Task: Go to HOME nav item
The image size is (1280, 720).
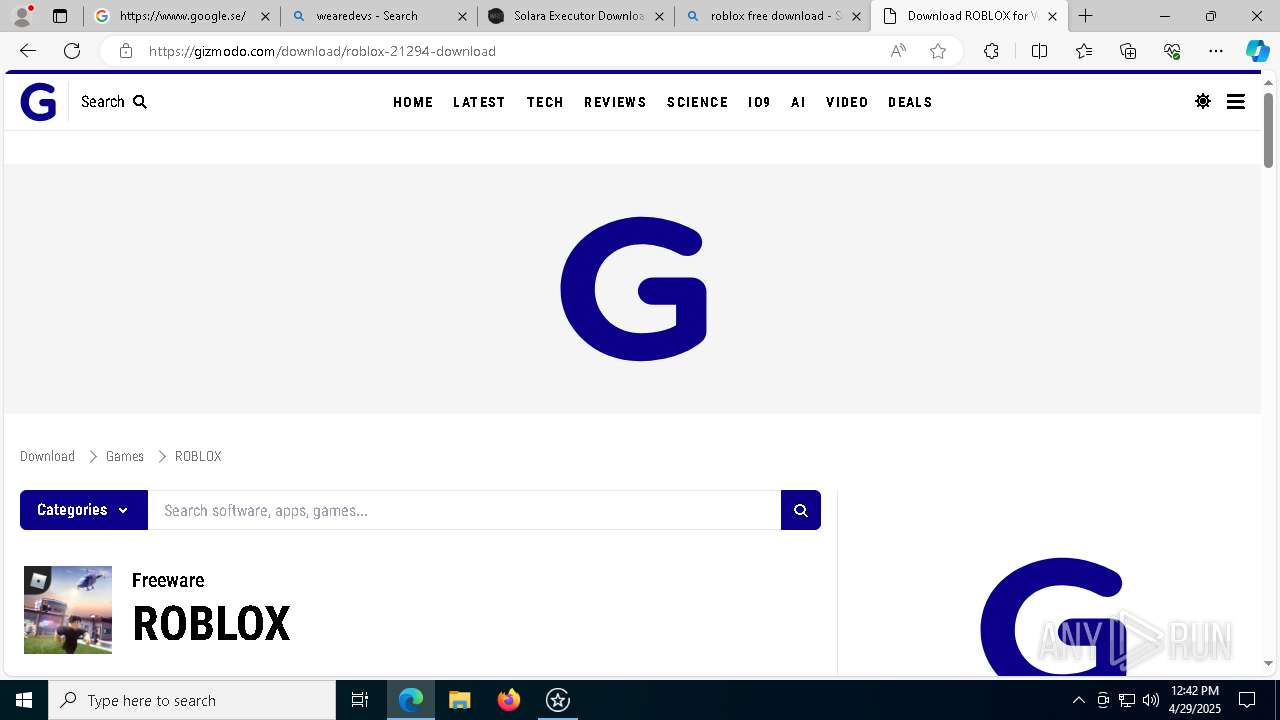Action: coord(413,102)
